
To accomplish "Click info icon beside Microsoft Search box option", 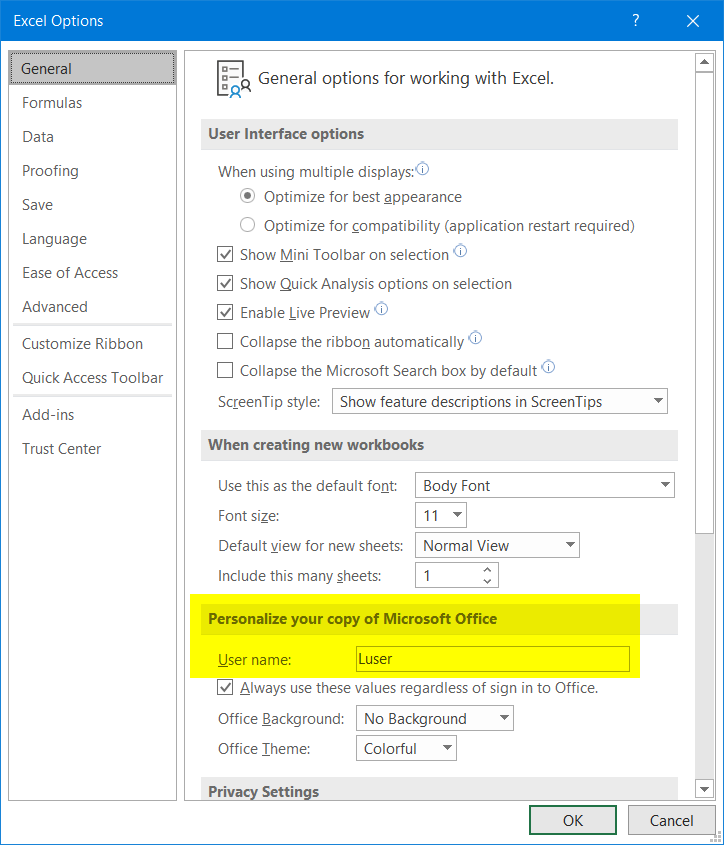I will click(548, 367).
